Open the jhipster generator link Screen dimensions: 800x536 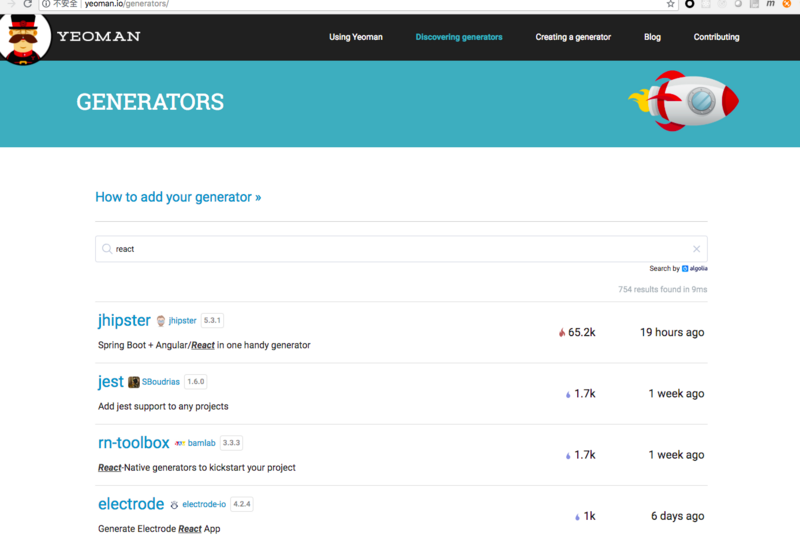click(x=124, y=320)
